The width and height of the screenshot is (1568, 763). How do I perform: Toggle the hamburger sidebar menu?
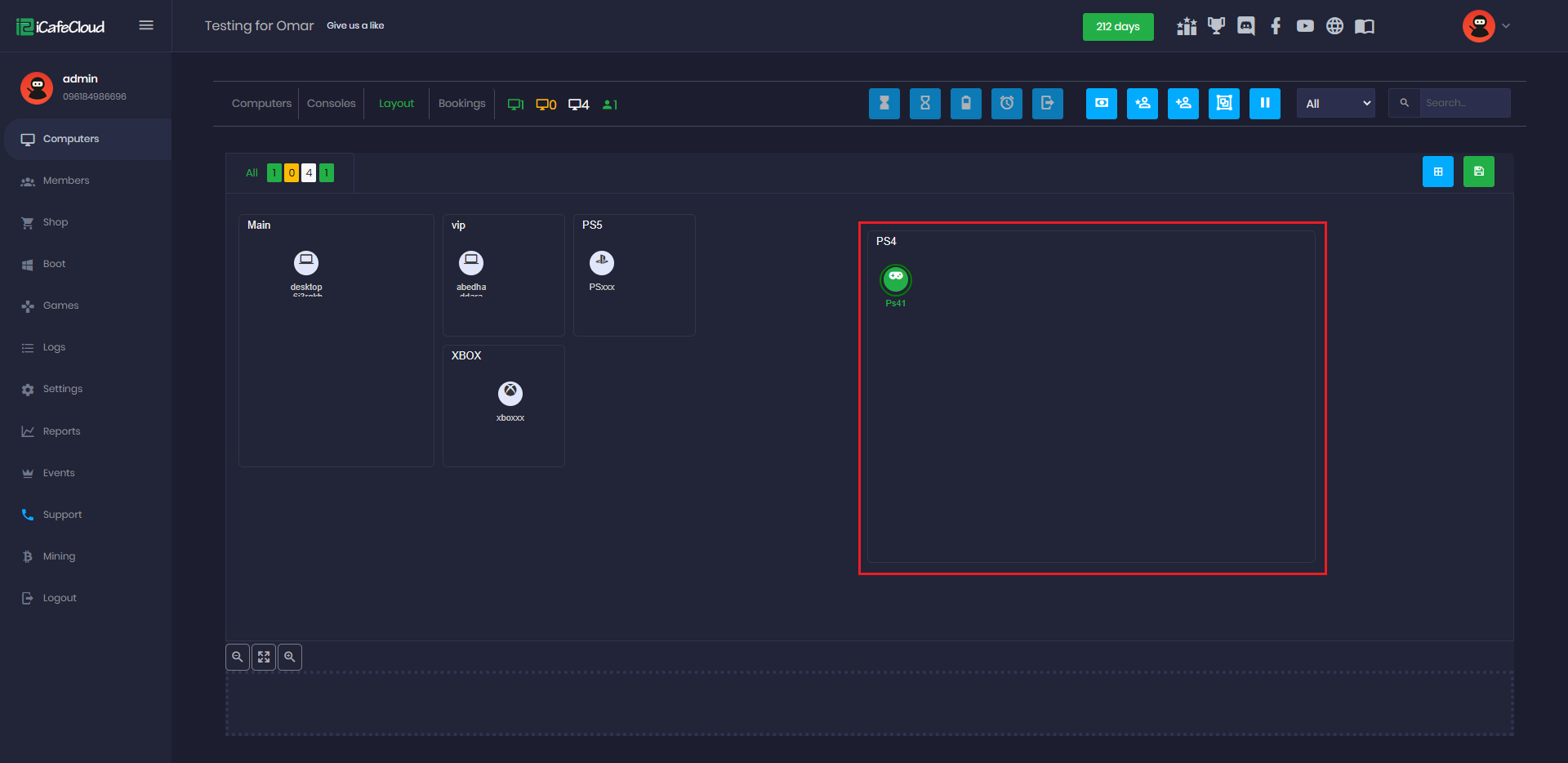146,25
